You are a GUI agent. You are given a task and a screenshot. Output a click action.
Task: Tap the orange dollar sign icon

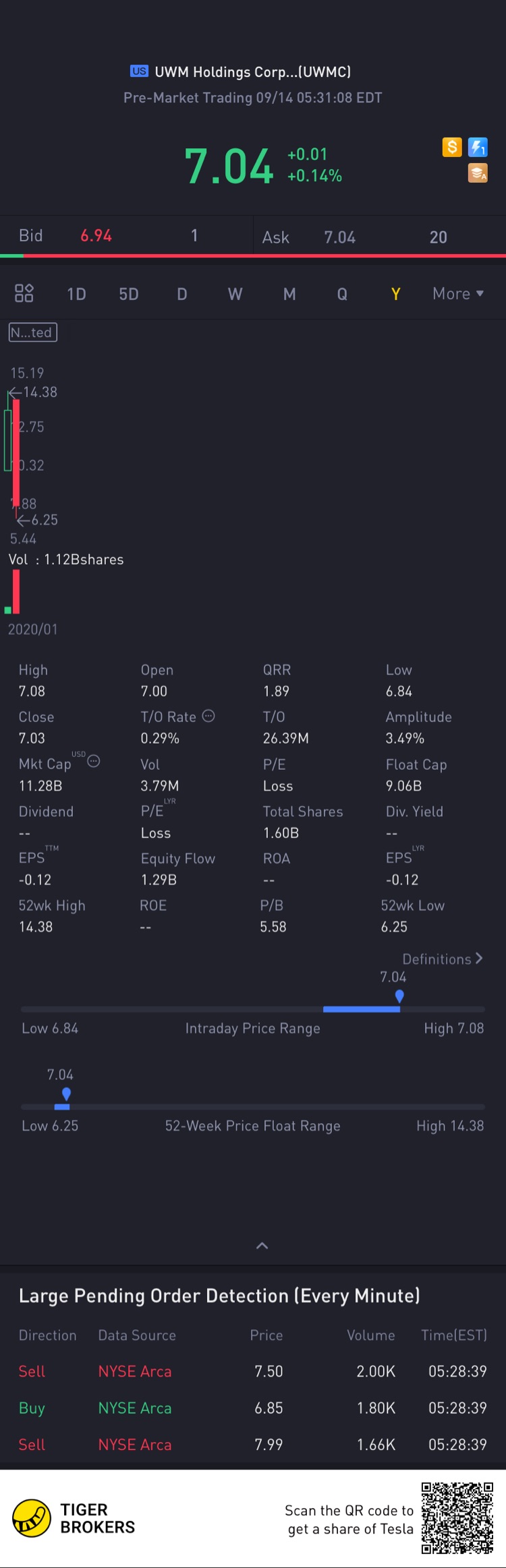click(452, 147)
